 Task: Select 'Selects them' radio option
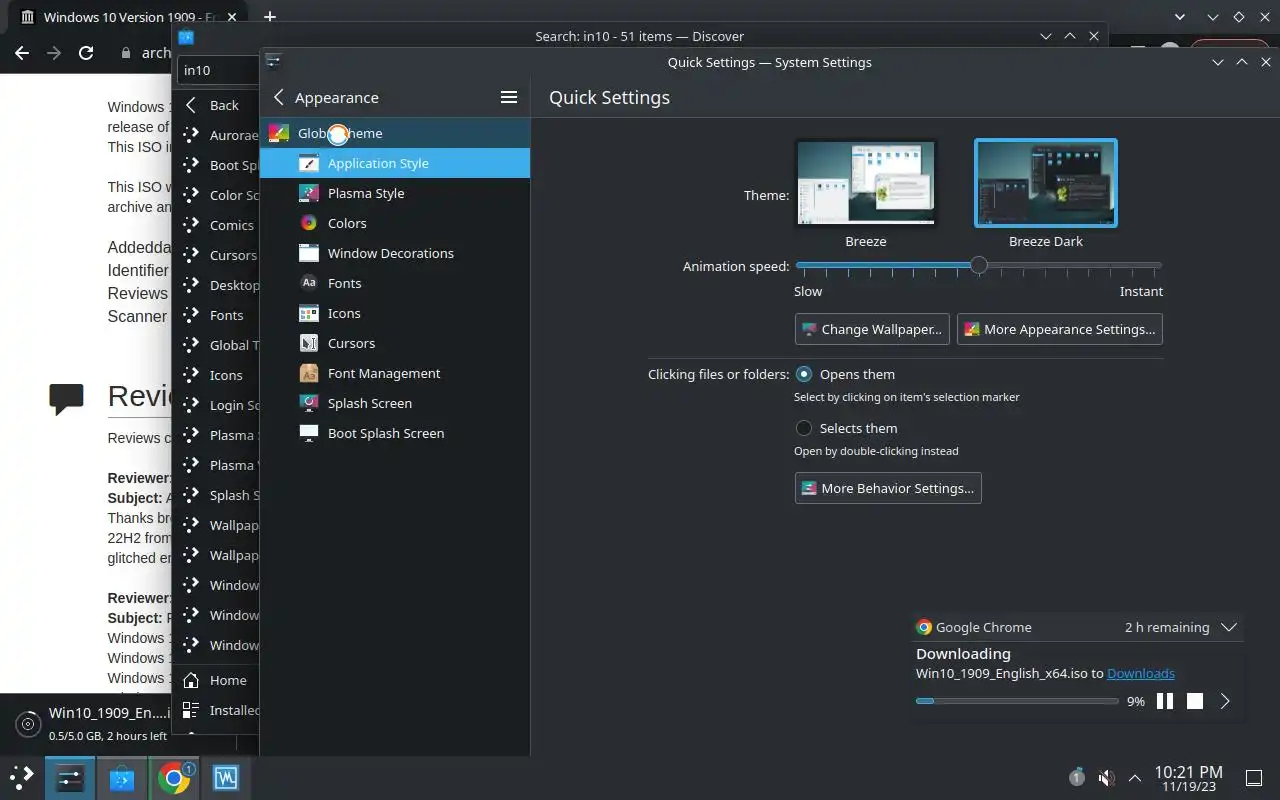point(804,428)
